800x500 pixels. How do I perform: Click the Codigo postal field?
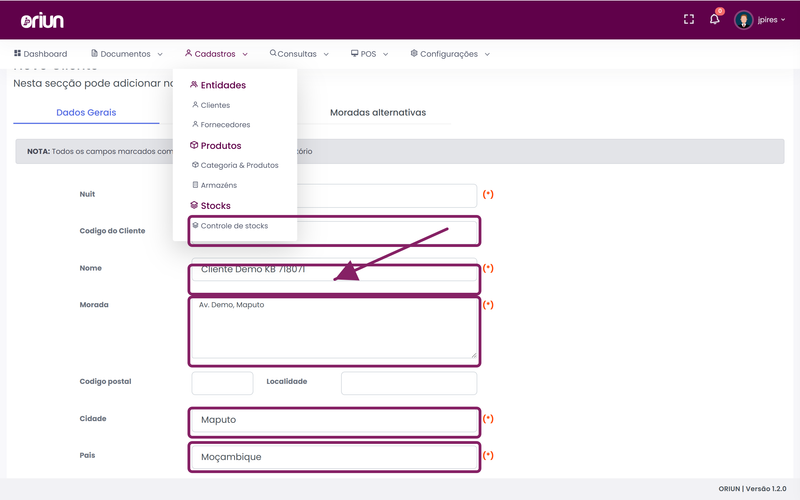pos(222,383)
